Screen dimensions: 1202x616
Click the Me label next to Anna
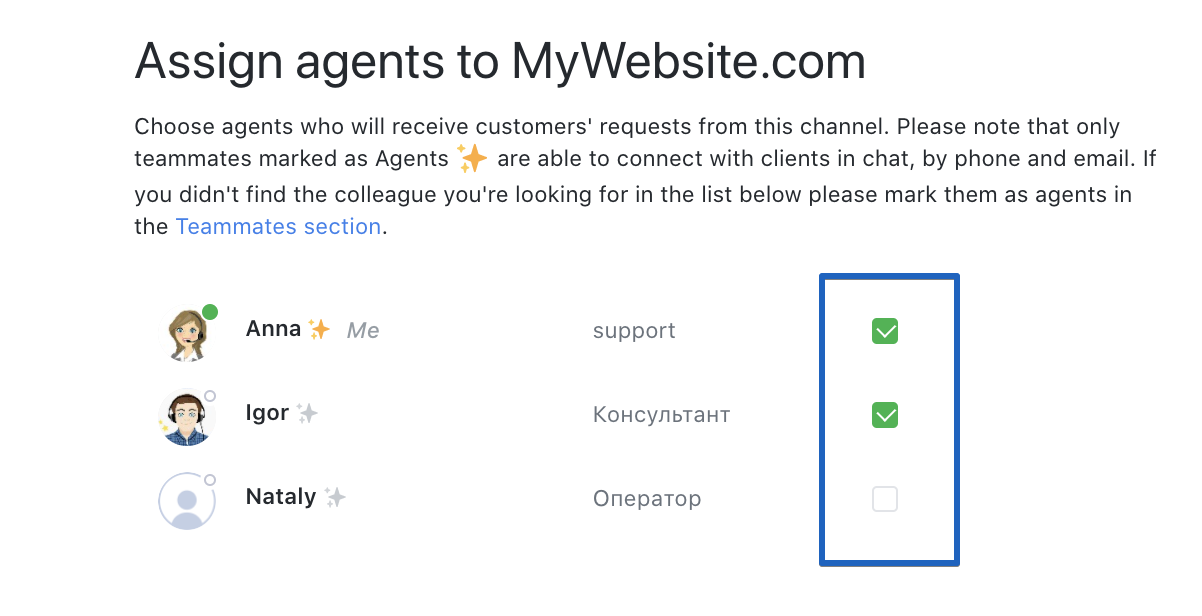pos(363,330)
